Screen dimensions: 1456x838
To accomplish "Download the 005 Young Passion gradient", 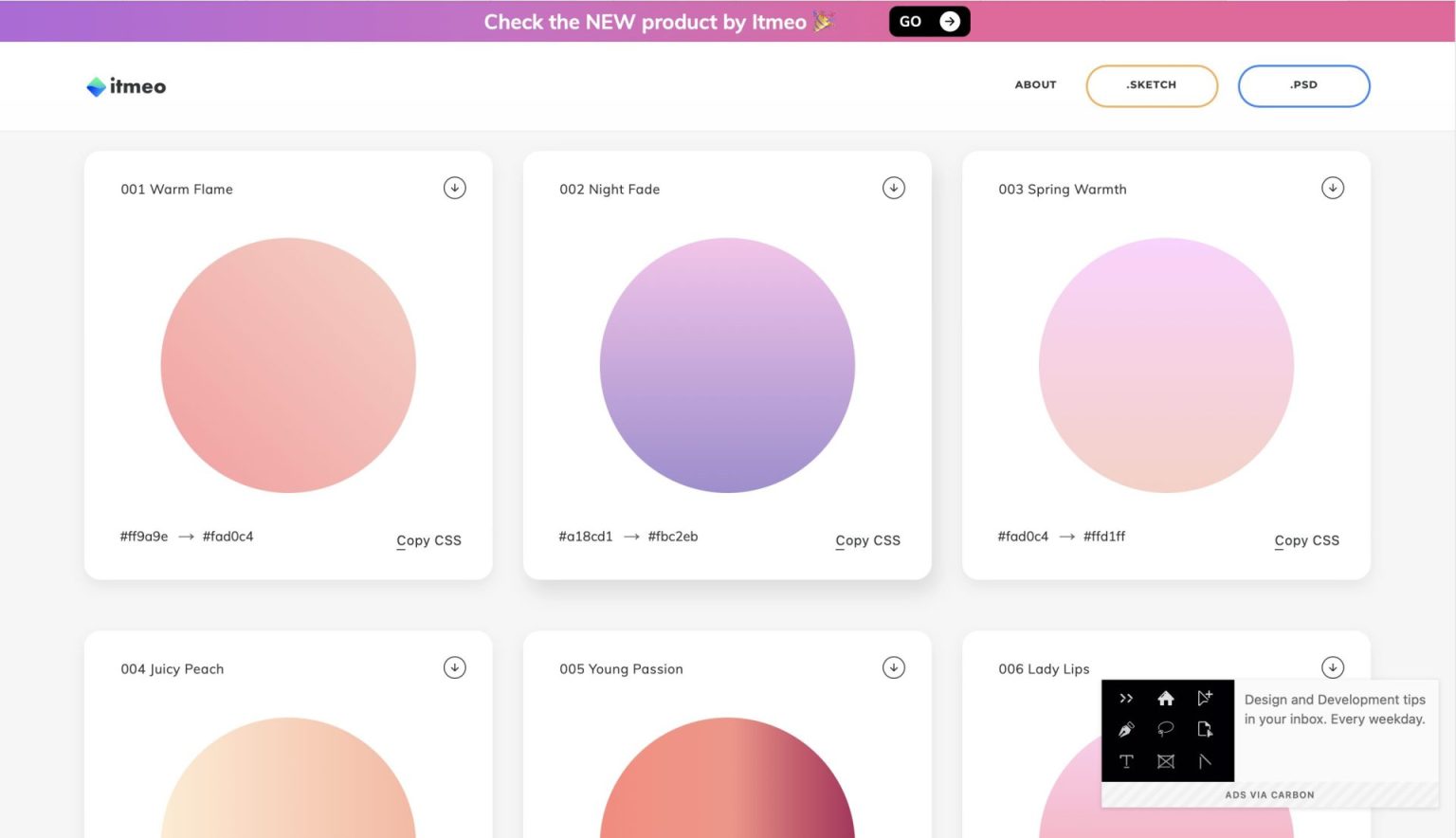I will click(x=893, y=667).
